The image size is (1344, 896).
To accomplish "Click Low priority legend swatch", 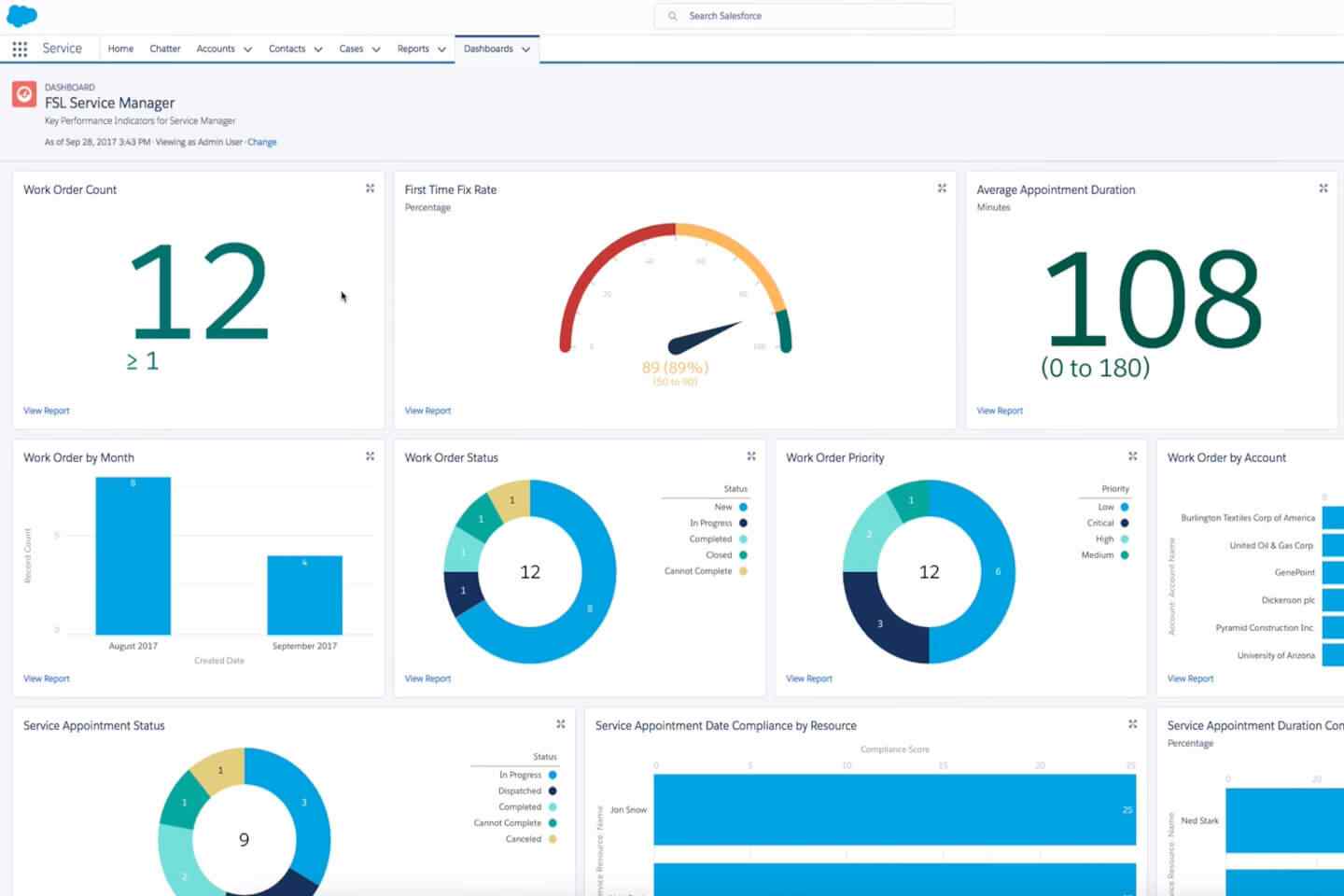I will click(x=1125, y=507).
